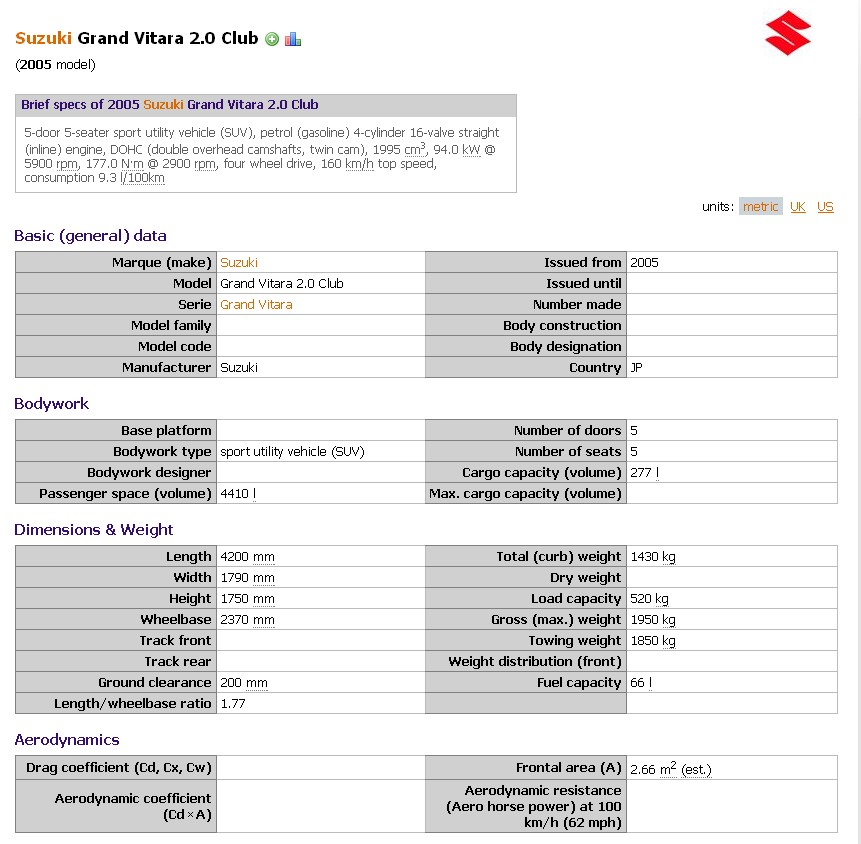This screenshot has width=861, height=844.
Task: Click the Fuel capacity 66 l value
Action: pyautogui.click(x=641, y=683)
